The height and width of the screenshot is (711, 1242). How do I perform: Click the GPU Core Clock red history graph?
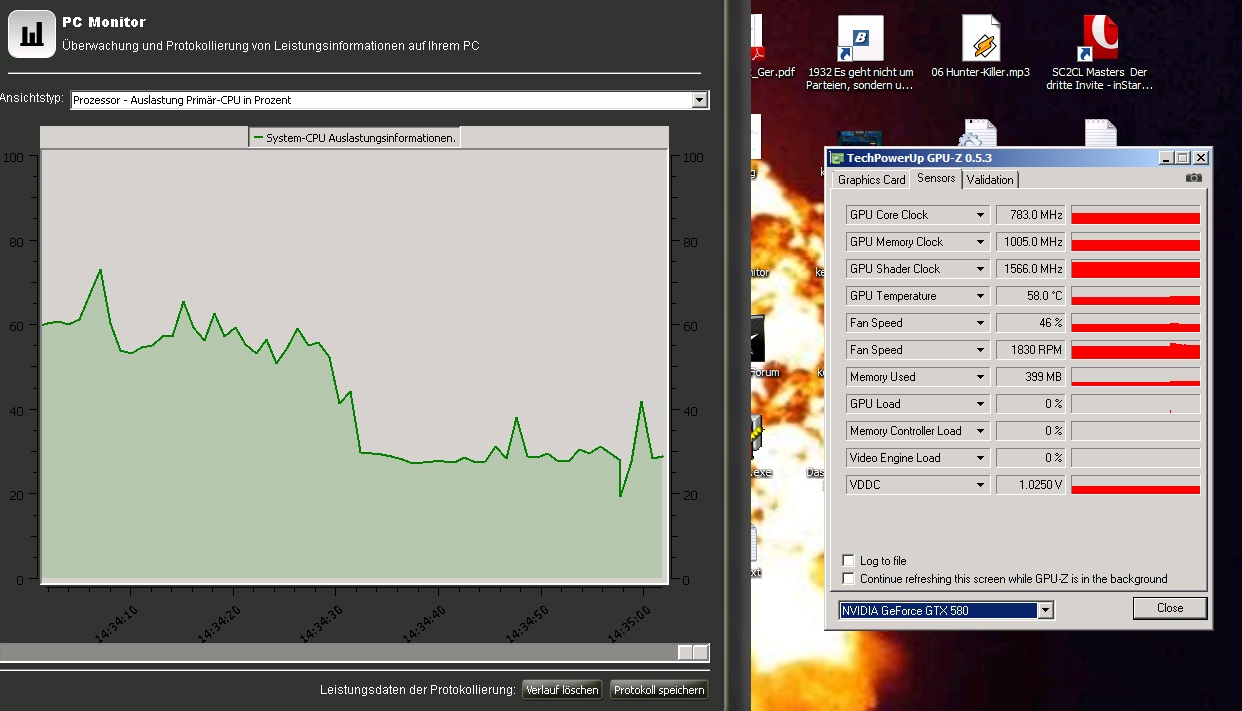[1135, 215]
